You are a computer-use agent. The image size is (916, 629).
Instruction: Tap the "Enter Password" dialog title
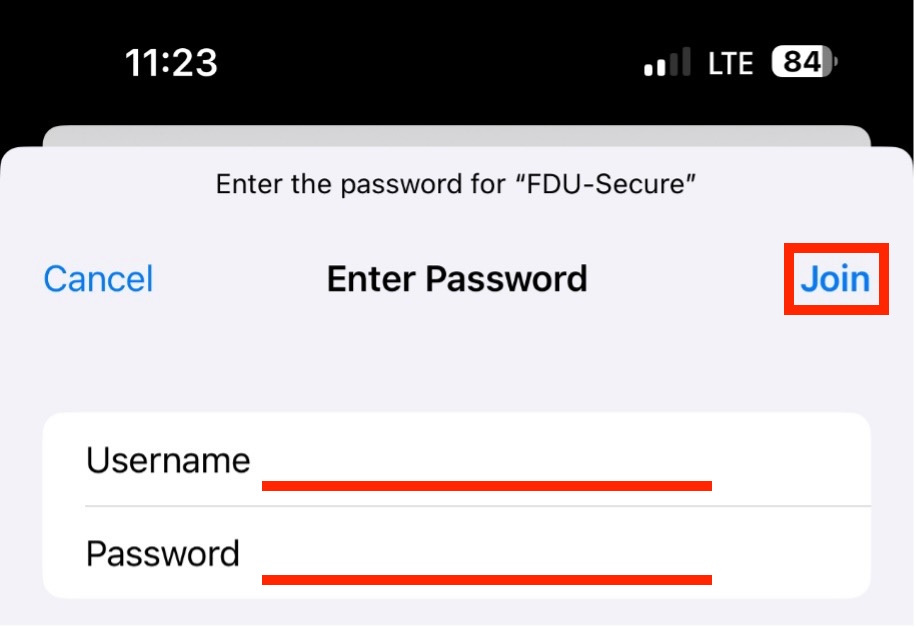point(457,279)
